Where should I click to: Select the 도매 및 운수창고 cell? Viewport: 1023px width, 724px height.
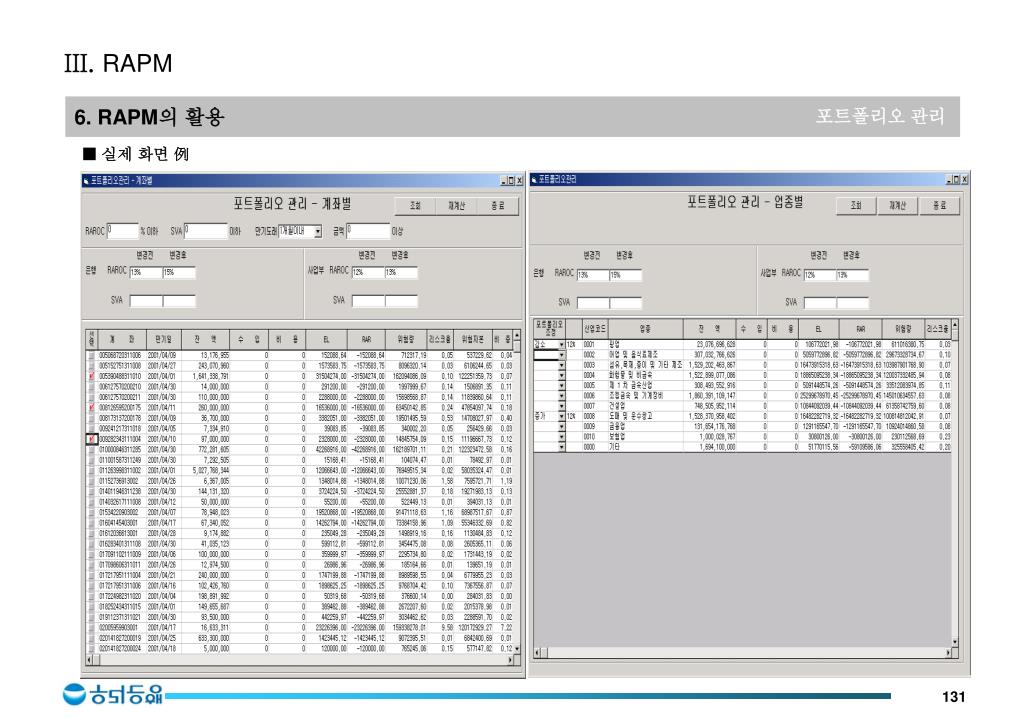645,416
